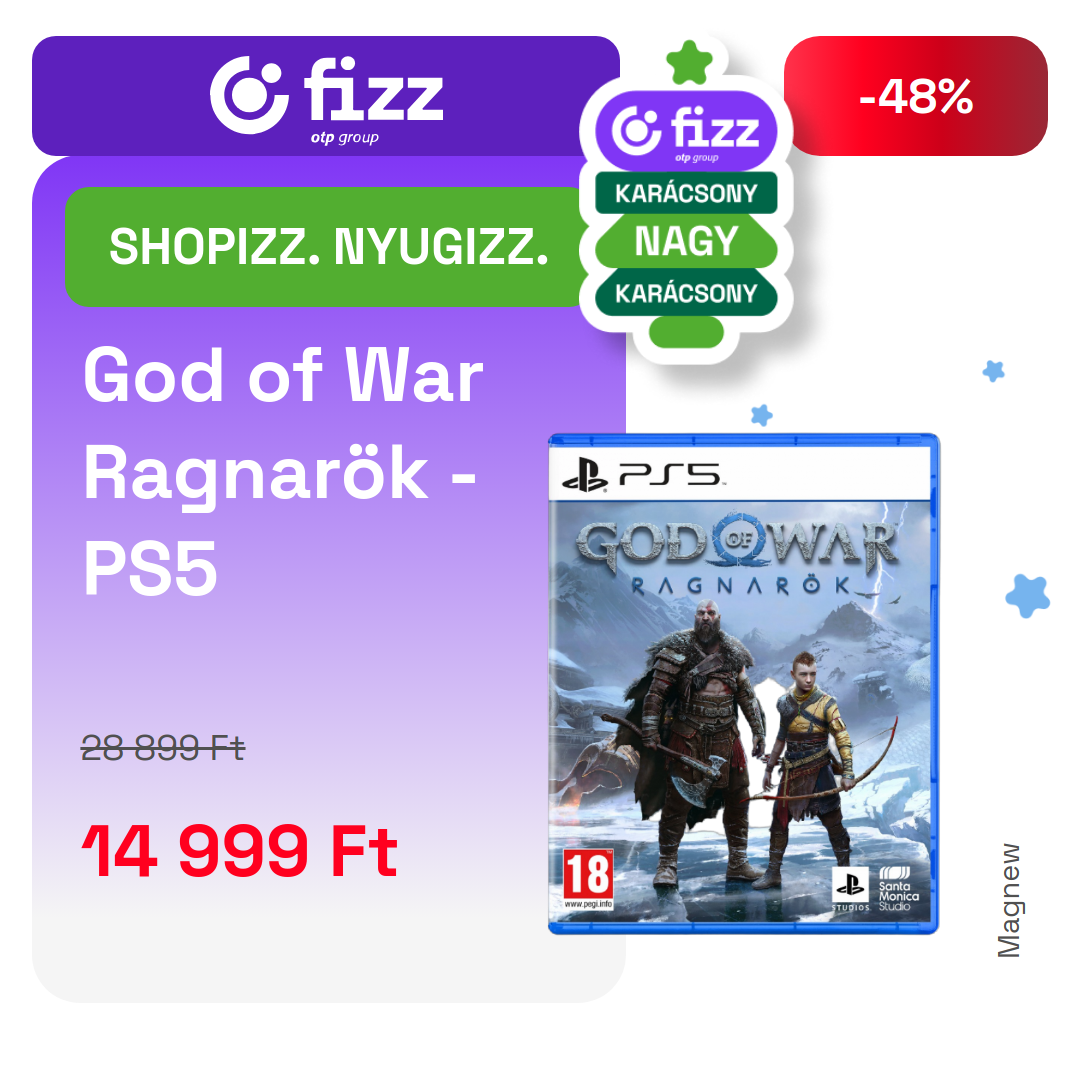Click the God of War Ragnarök title text
This screenshot has height=1080, width=1080.
(x=283, y=471)
